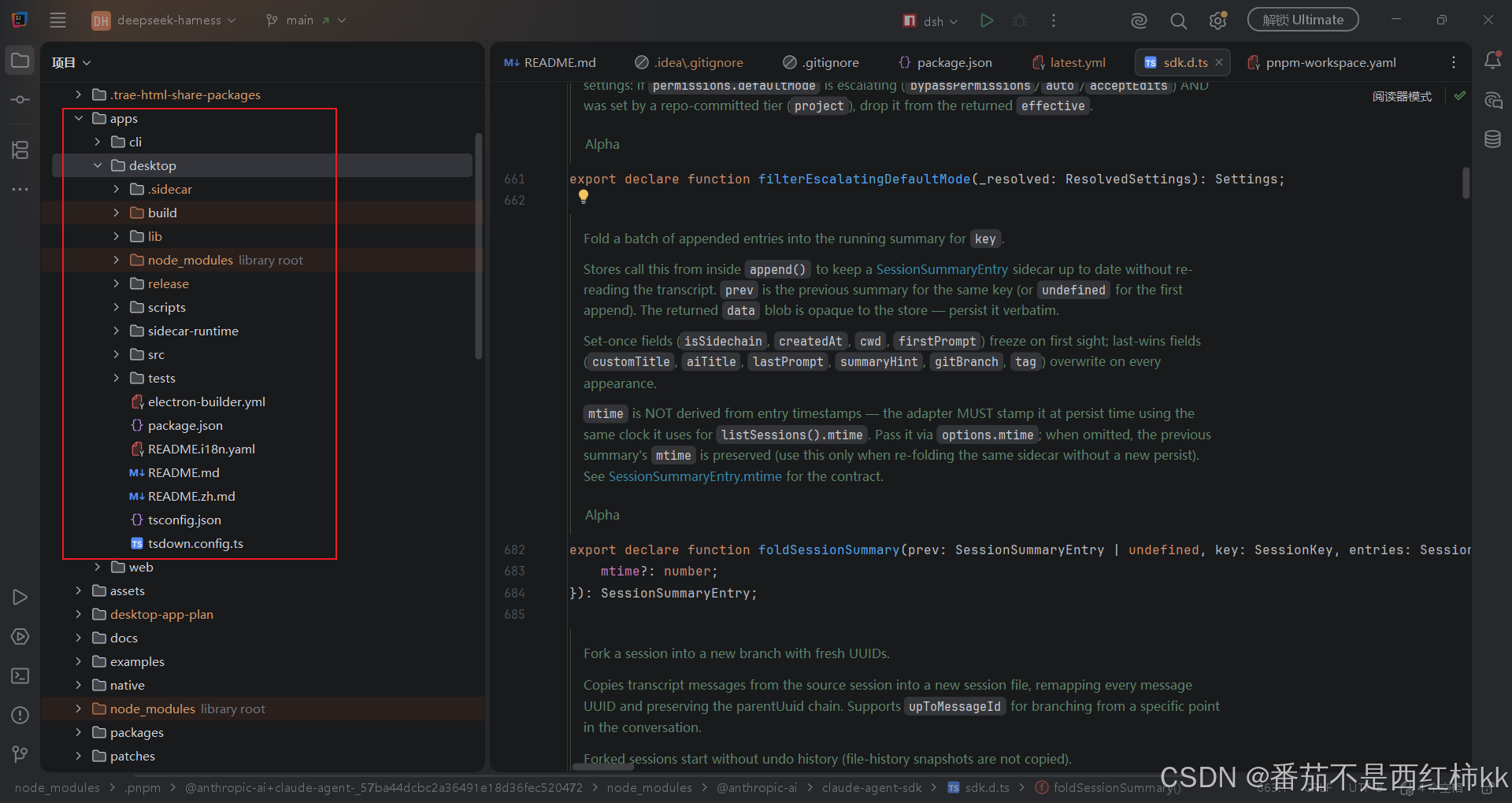Click the inspections green checkmark
This screenshot has height=803, width=1512.
pos(1460,96)
